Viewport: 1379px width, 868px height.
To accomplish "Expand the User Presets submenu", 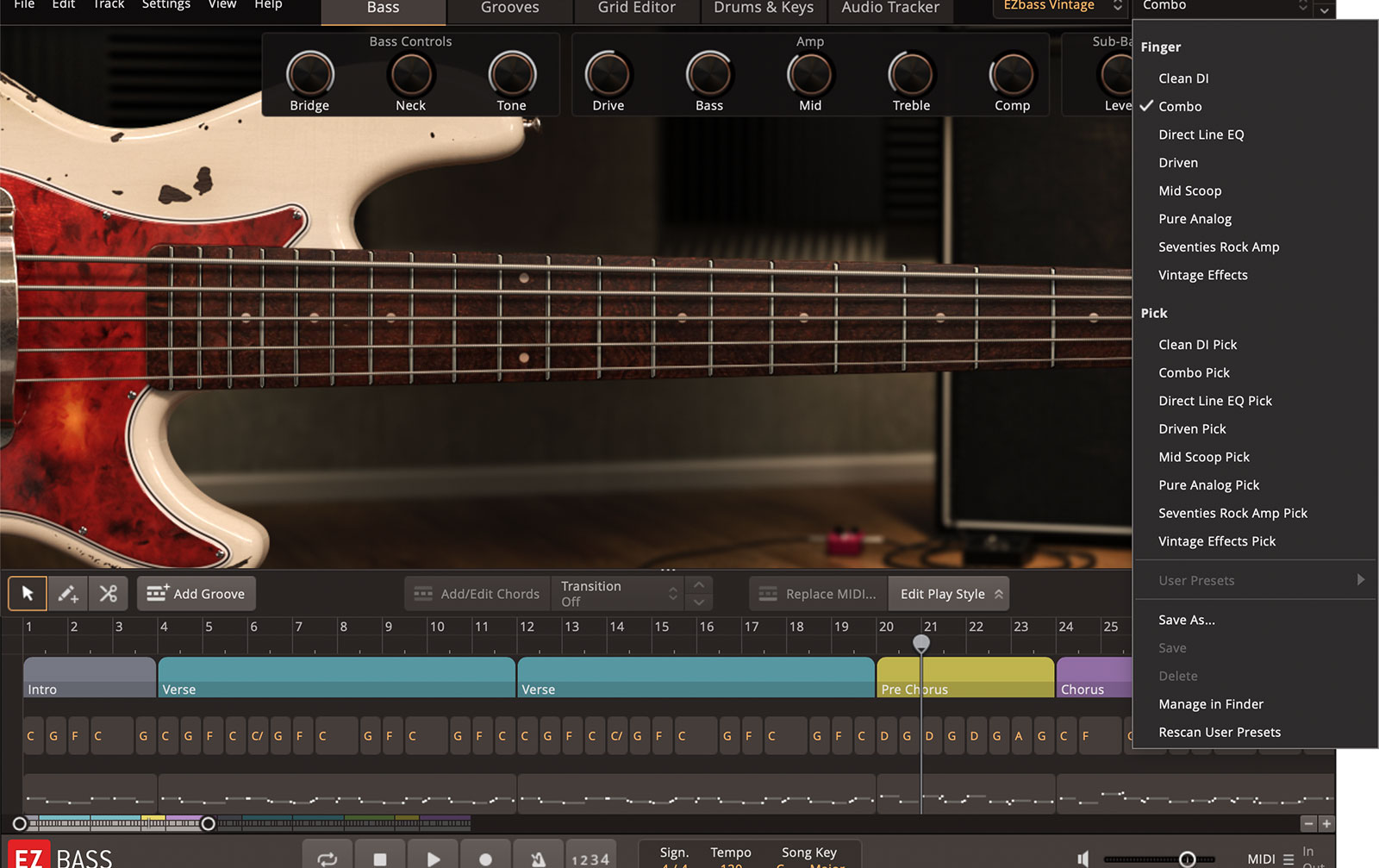I will pyautogui.click(x=1254, y=581).
